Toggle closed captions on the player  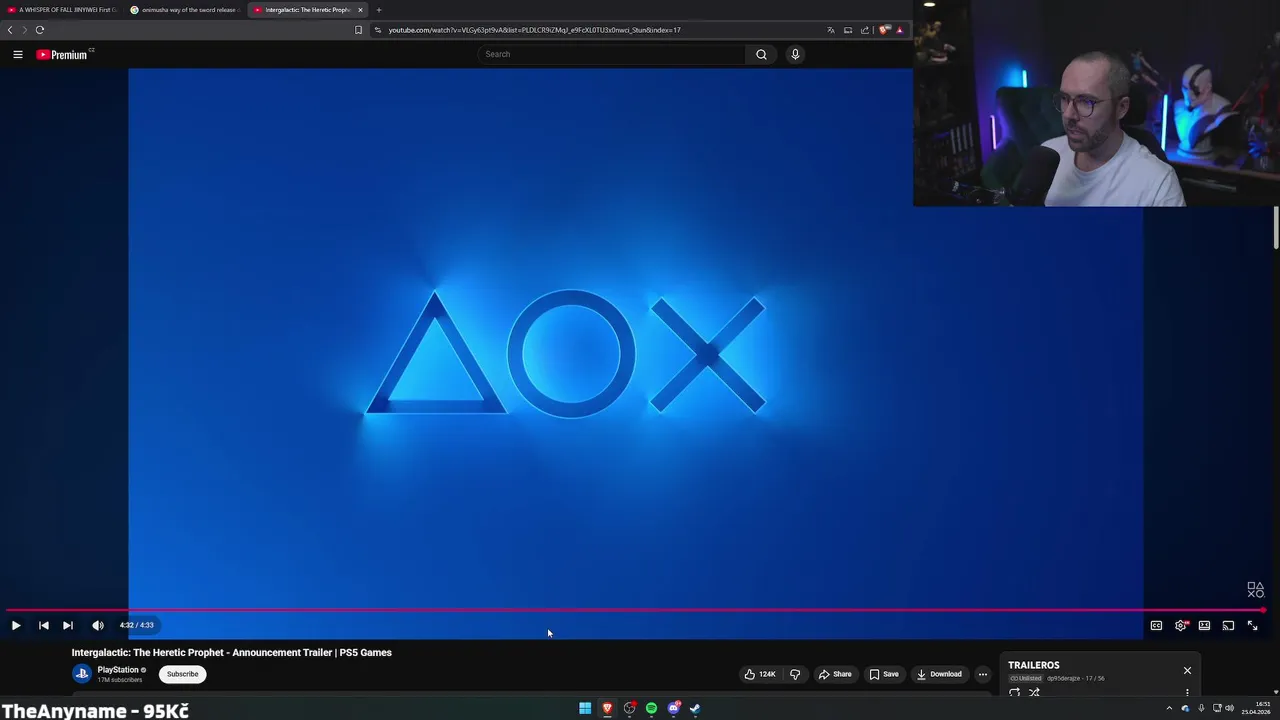pos(1156,625)
